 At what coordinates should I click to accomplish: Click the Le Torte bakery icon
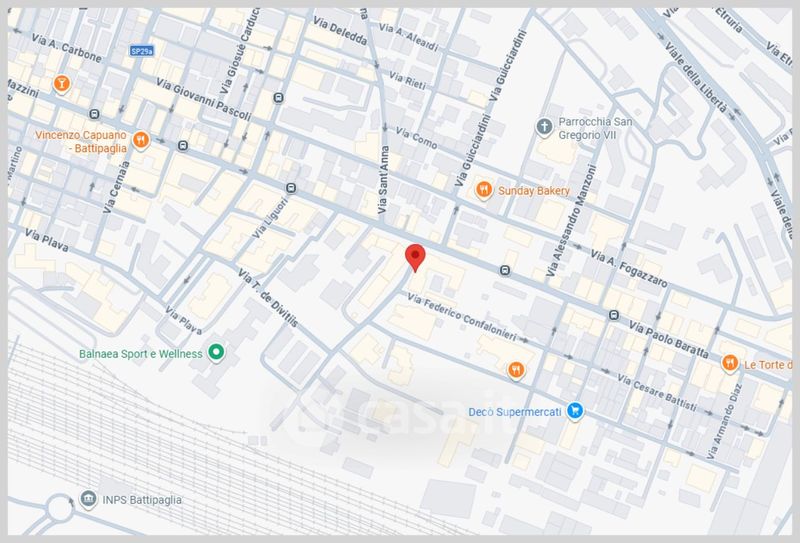(729, 363)
